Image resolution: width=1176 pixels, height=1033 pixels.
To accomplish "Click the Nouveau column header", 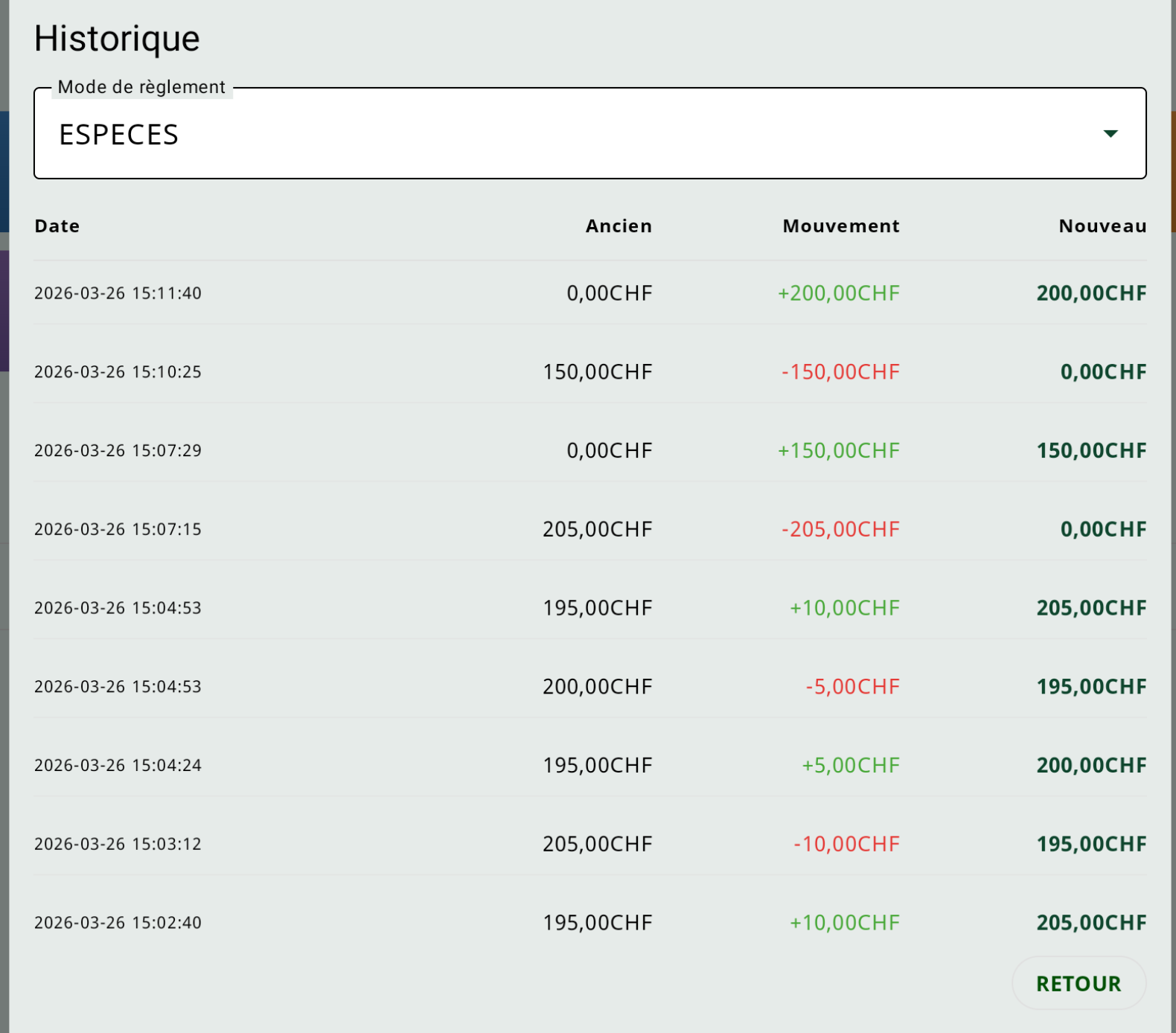I will (1102, 226).
